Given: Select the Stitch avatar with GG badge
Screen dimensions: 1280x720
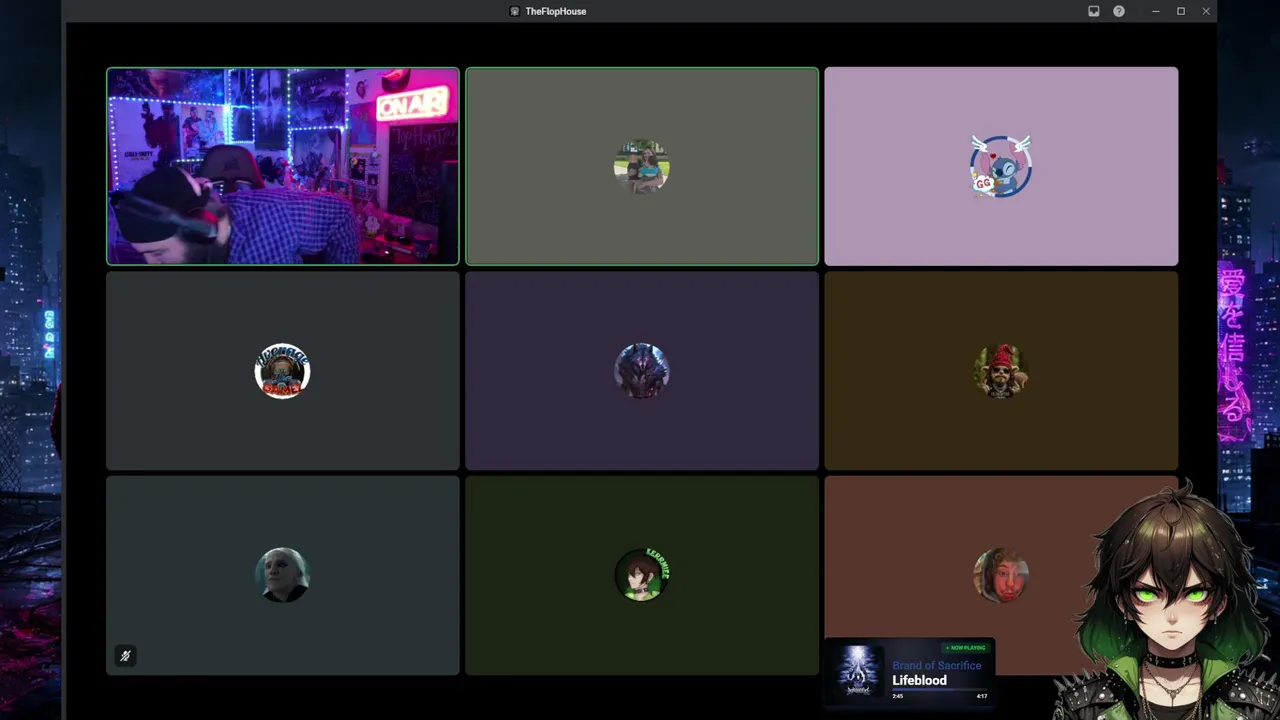Looking at the screenshot, I should click(1001, 166).
